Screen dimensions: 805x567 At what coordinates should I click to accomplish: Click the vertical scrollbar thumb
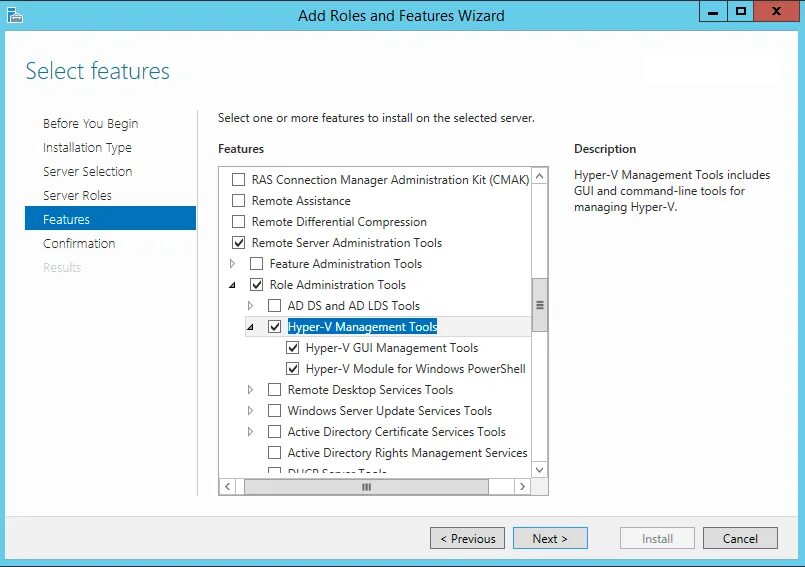pyautogui.click(x=540, y=305)
